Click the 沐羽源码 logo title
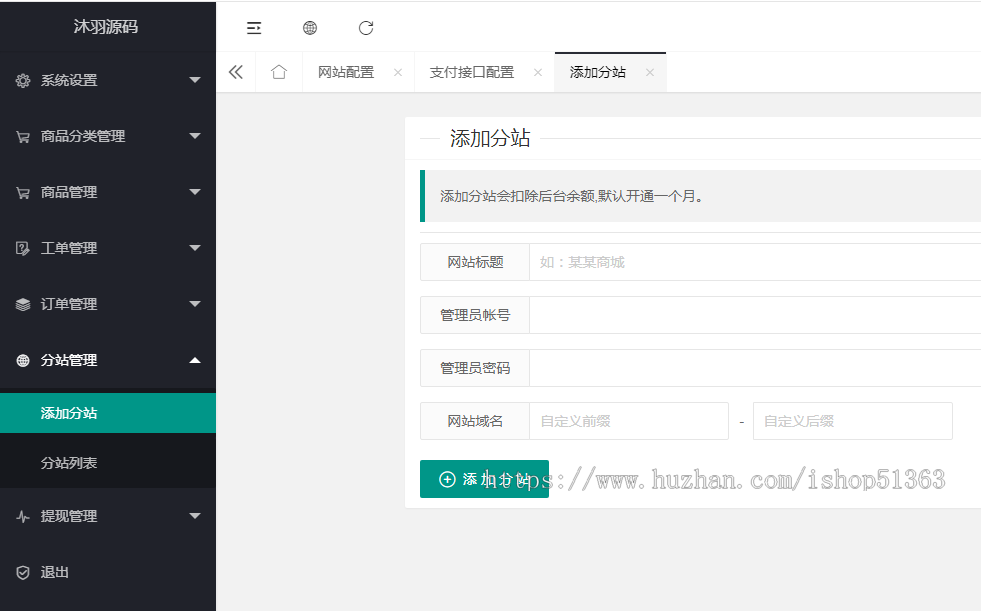This screenshot has width=981, height=611. [x=106, y=27]
